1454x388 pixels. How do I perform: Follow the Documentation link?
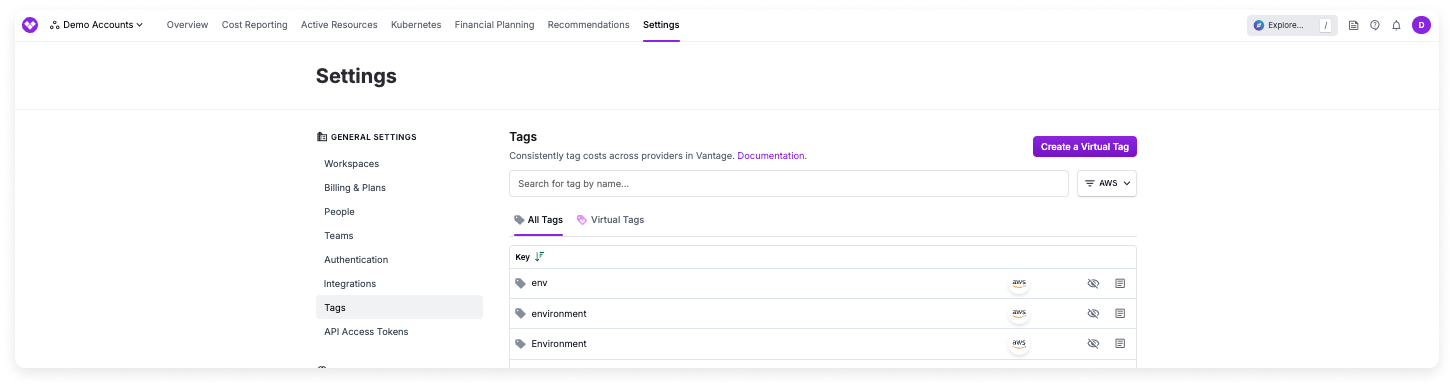(x=771, y=156)
